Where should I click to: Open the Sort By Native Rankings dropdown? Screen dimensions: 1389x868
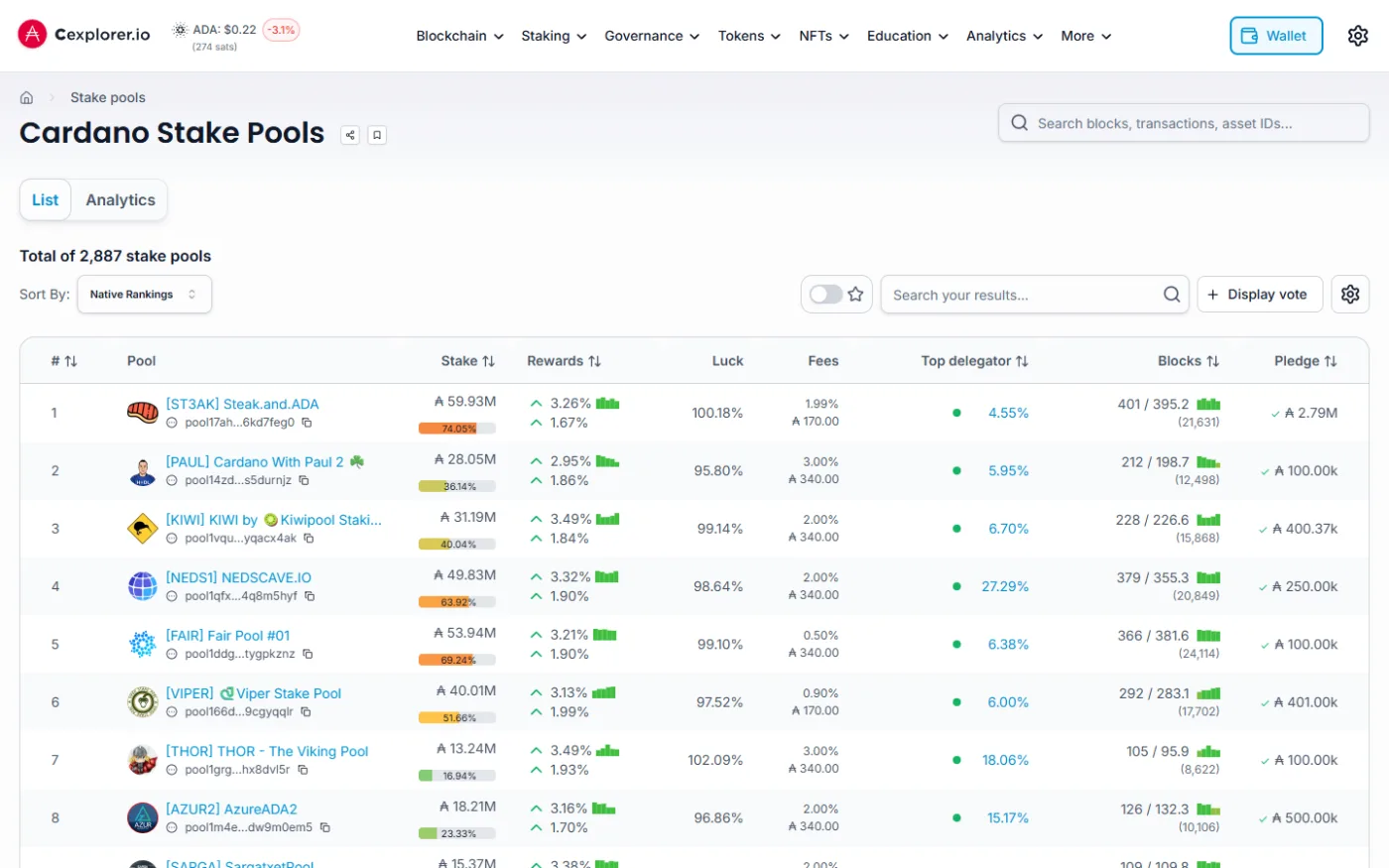pos(144,295)
